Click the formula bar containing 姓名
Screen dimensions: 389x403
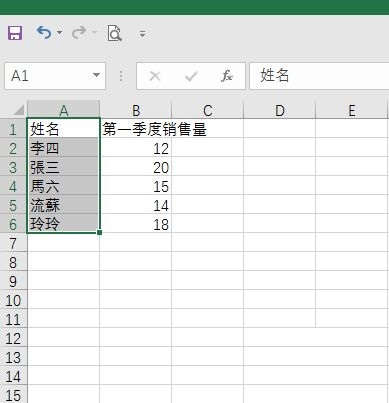(x=319, y=76)
